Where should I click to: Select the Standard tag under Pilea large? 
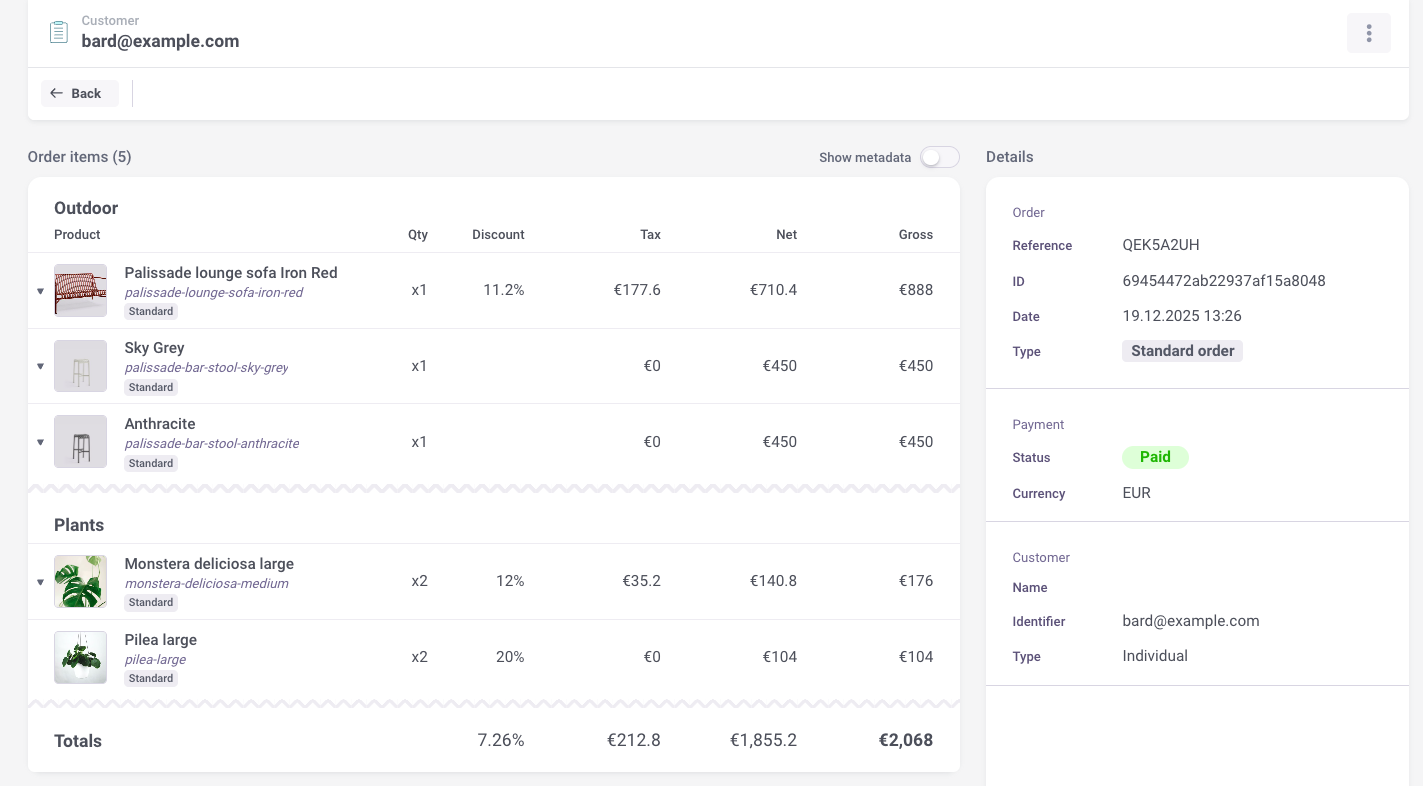tap(150, 678)
